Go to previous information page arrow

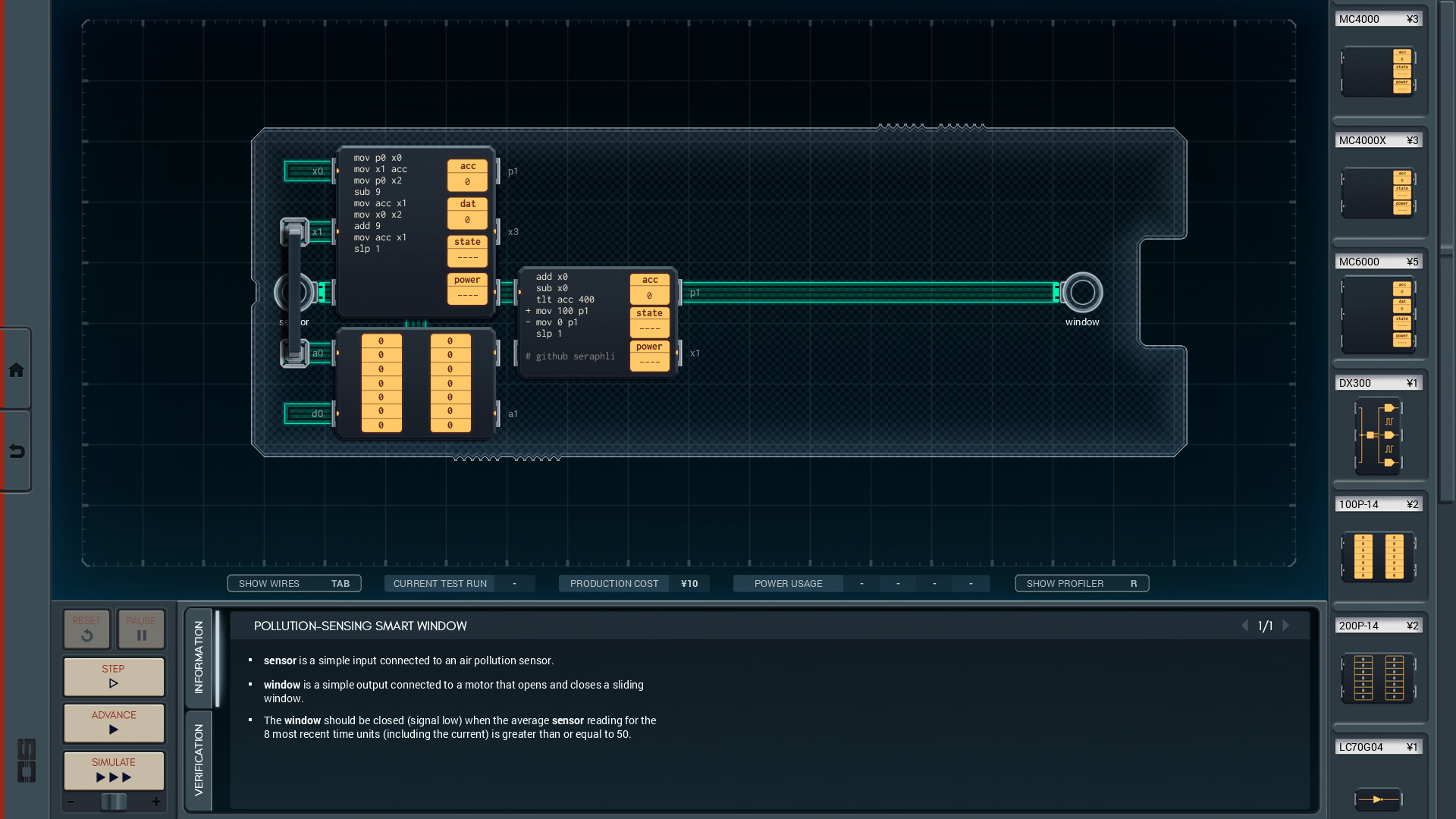[x=1244, y=626]
